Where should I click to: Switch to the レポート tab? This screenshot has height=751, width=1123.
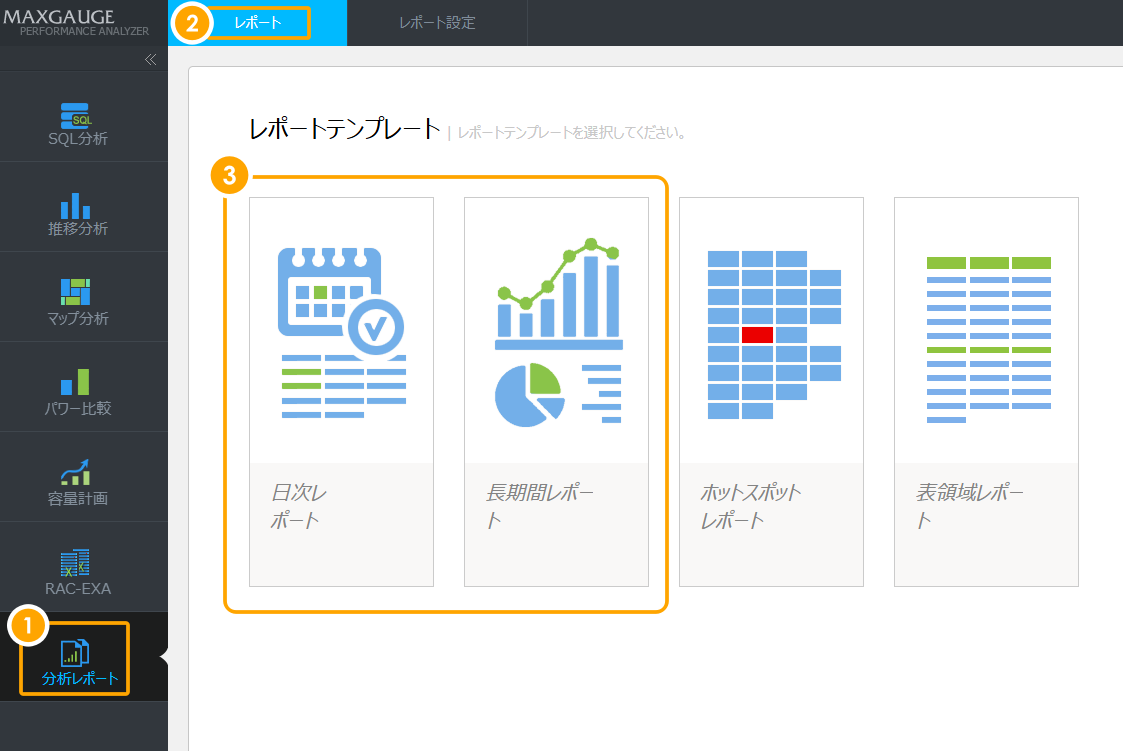coord(258,23)
